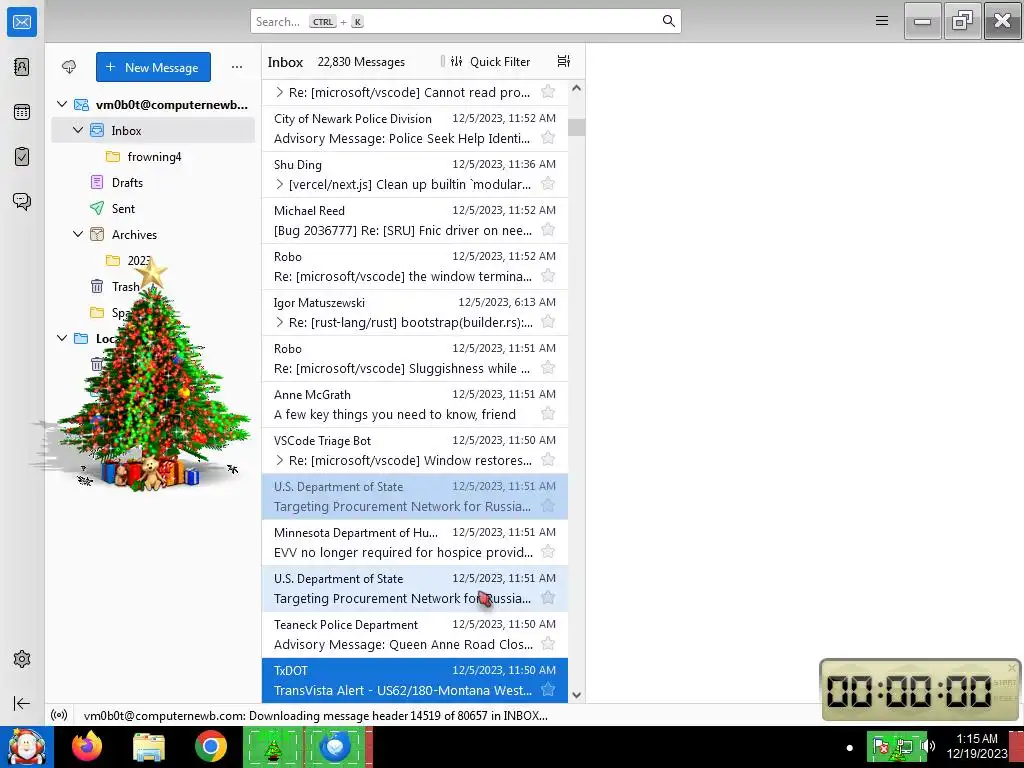Collapse the Local Folders chevron
Image resolution: width=1024 pixels, height=768 pixels.
tap(62, 338)
